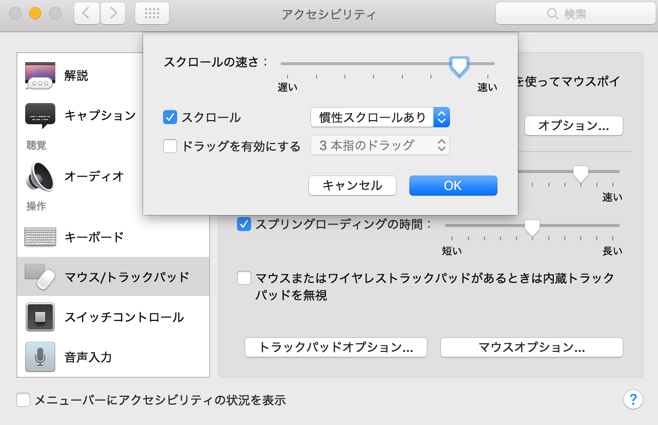Uncheck the スクロール checkbox
The height and width of the screenshot is (425, 658).
pos(170,117)
